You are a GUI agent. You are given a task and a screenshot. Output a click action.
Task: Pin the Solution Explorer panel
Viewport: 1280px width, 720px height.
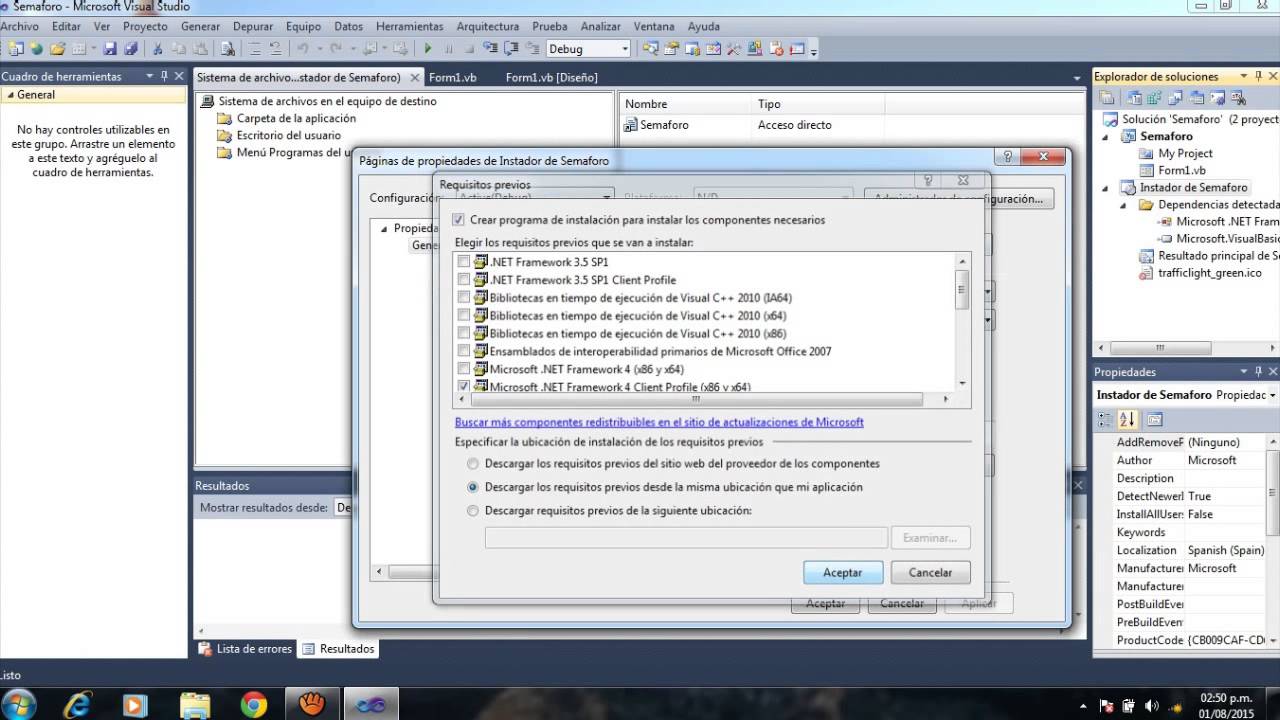(1258, 76)
